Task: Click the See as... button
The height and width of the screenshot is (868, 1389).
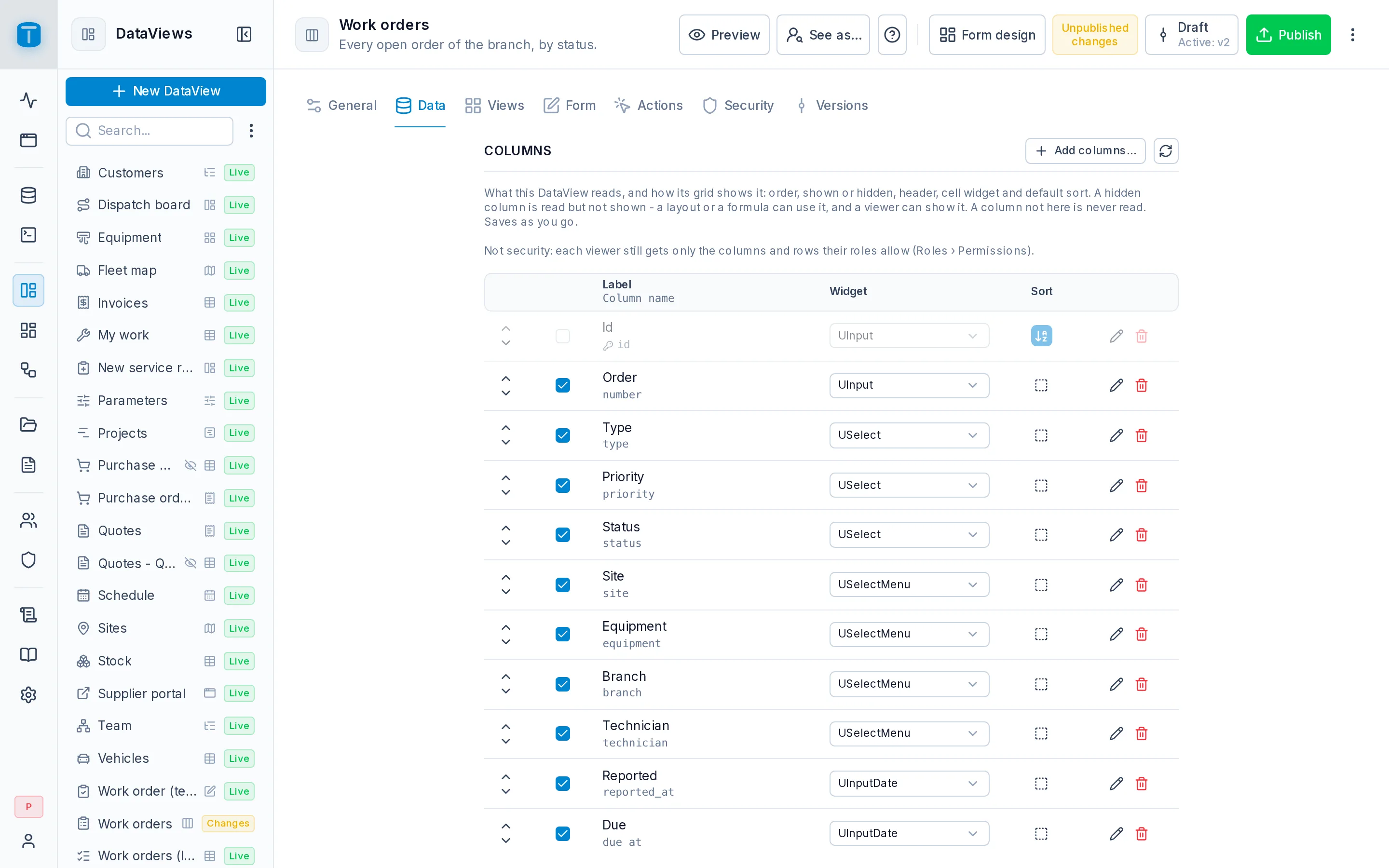Action: click(x=823, y=35)
